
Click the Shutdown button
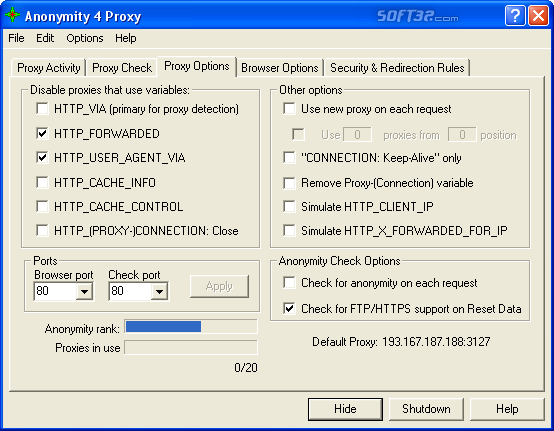coord(426,409)
